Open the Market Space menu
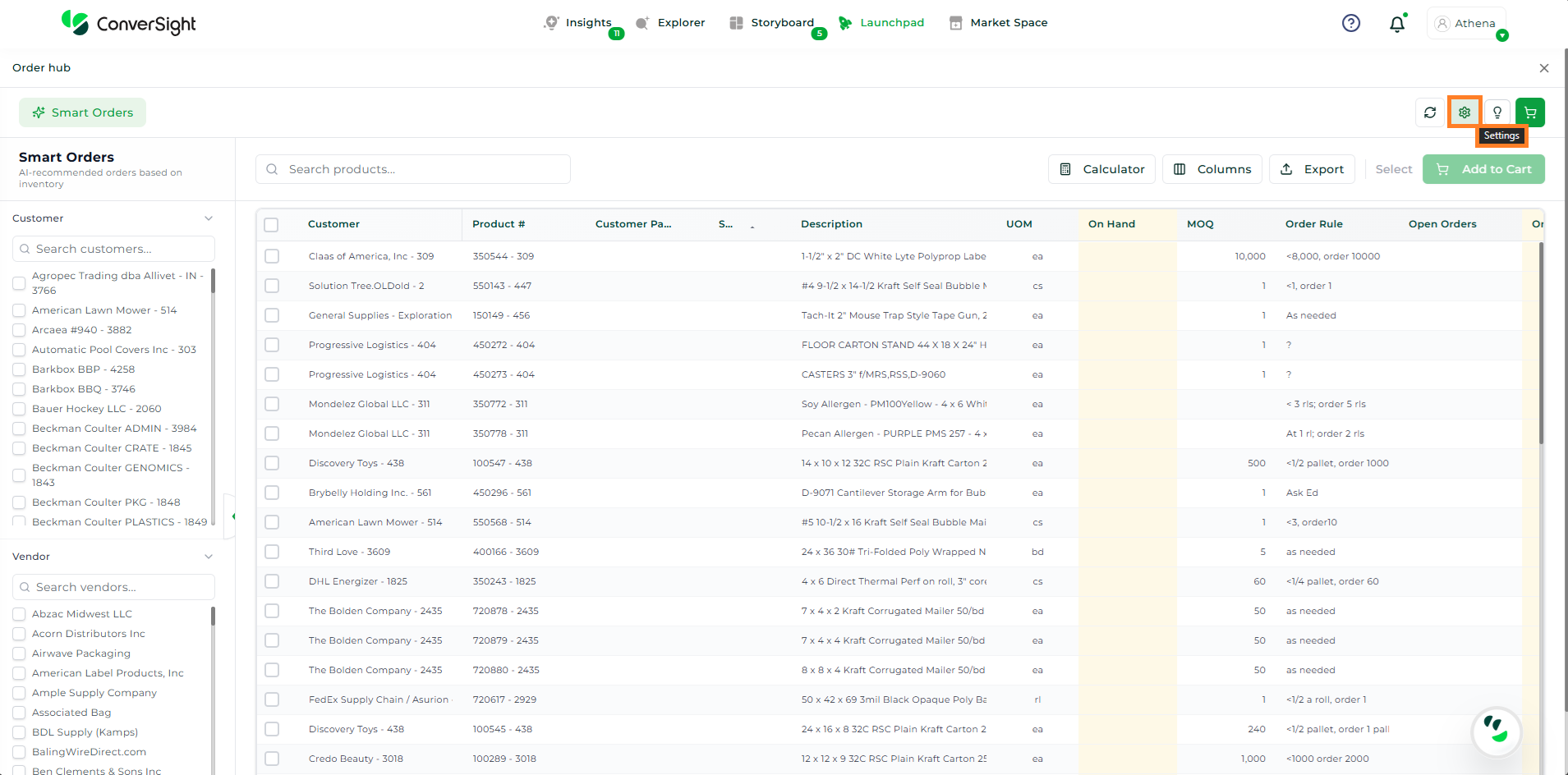 tap(998, 23)
